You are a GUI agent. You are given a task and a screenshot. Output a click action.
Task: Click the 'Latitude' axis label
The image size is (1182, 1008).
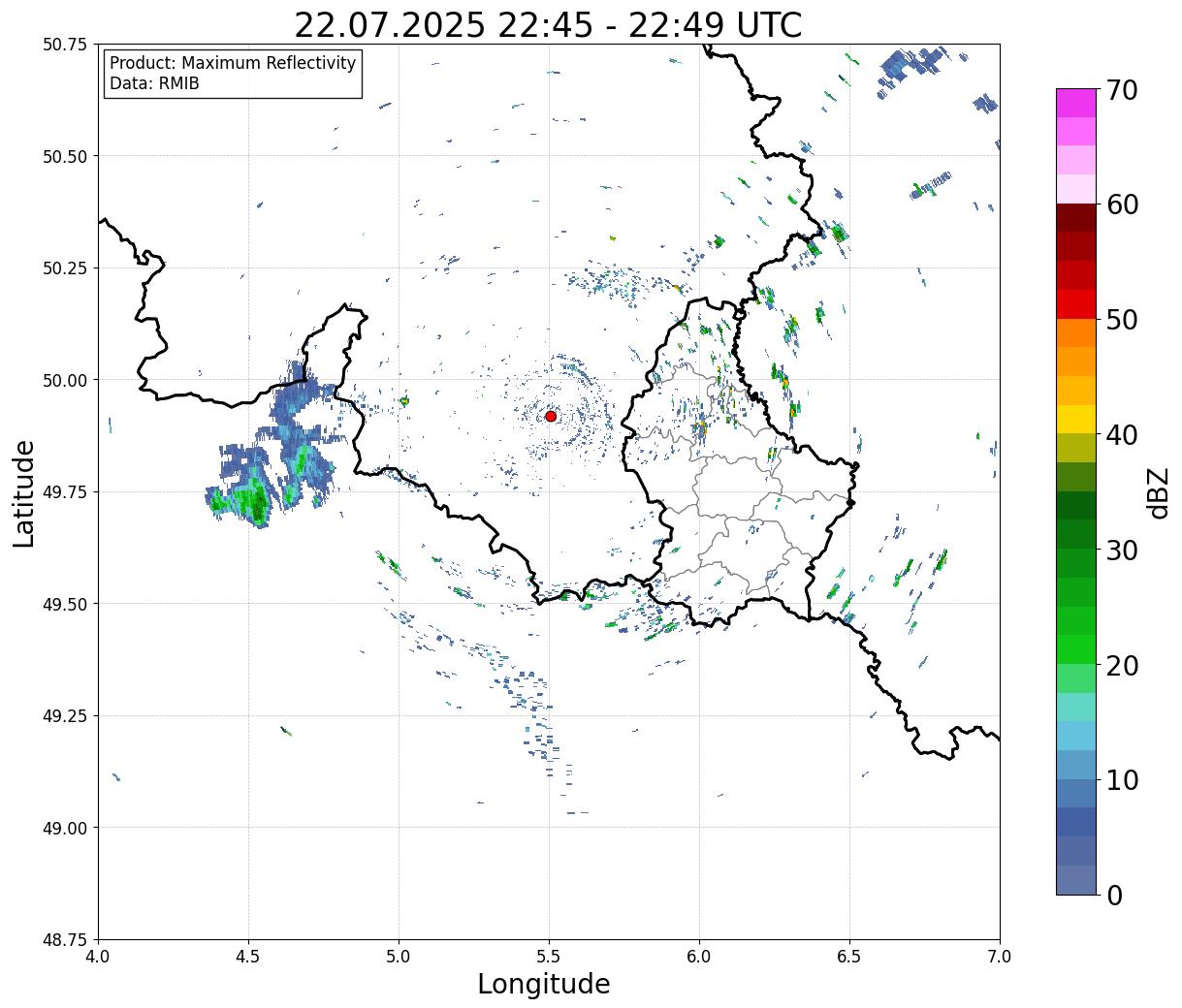pos(24,492)
